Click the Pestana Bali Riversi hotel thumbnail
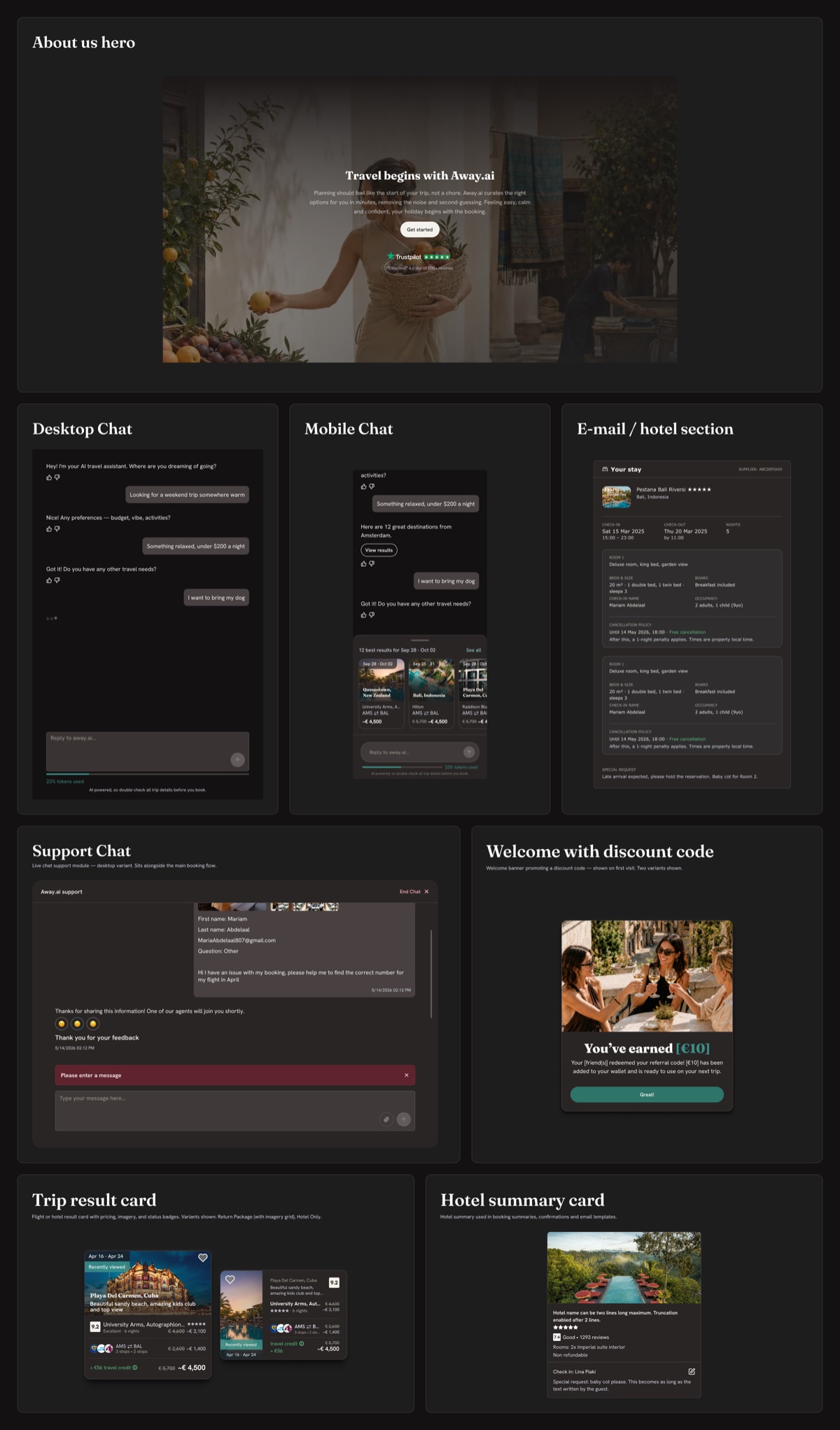The width and height of the screenshot is (840, 1430). point(616,496)
